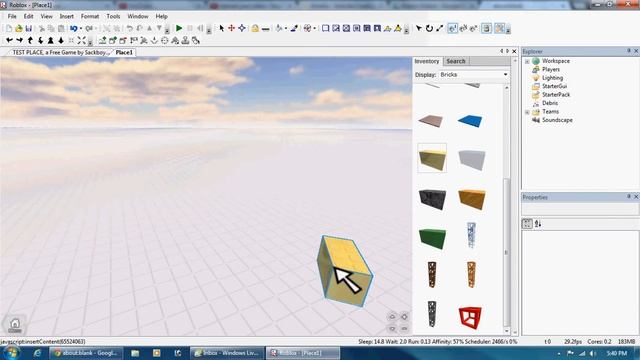This screenshot has width=640, height=360.
Task: Click the Properties alphabetical sort button
Action: coord(538,224)
